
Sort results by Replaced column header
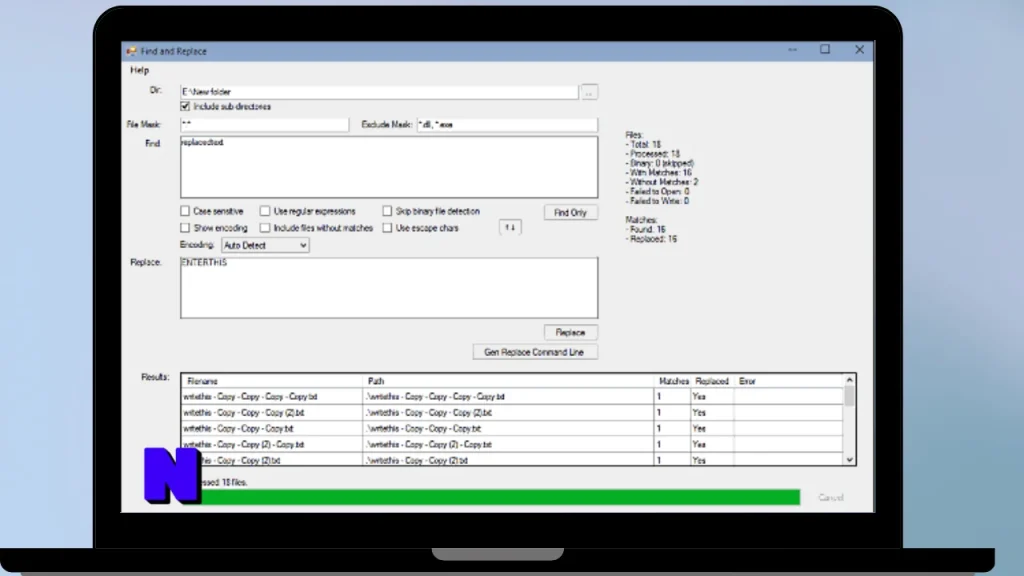[712, 381]
